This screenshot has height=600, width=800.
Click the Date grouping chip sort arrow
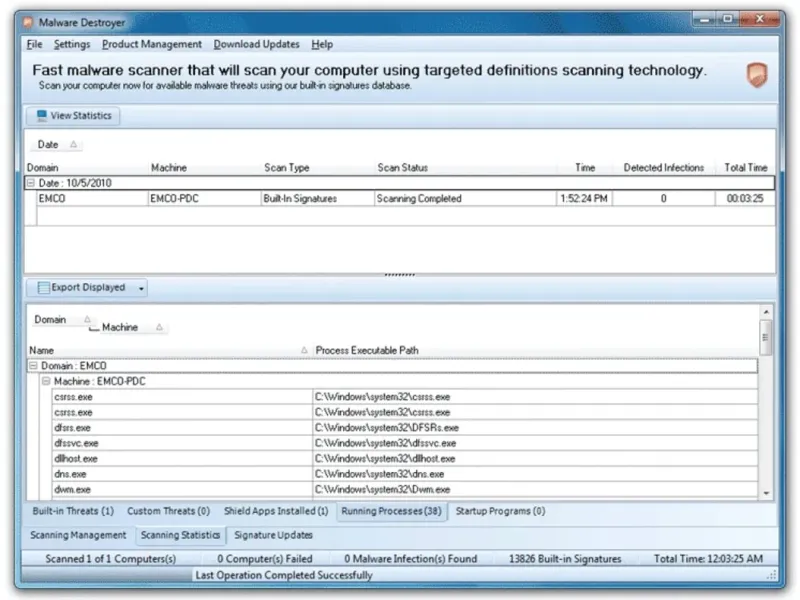pos(73,144)
